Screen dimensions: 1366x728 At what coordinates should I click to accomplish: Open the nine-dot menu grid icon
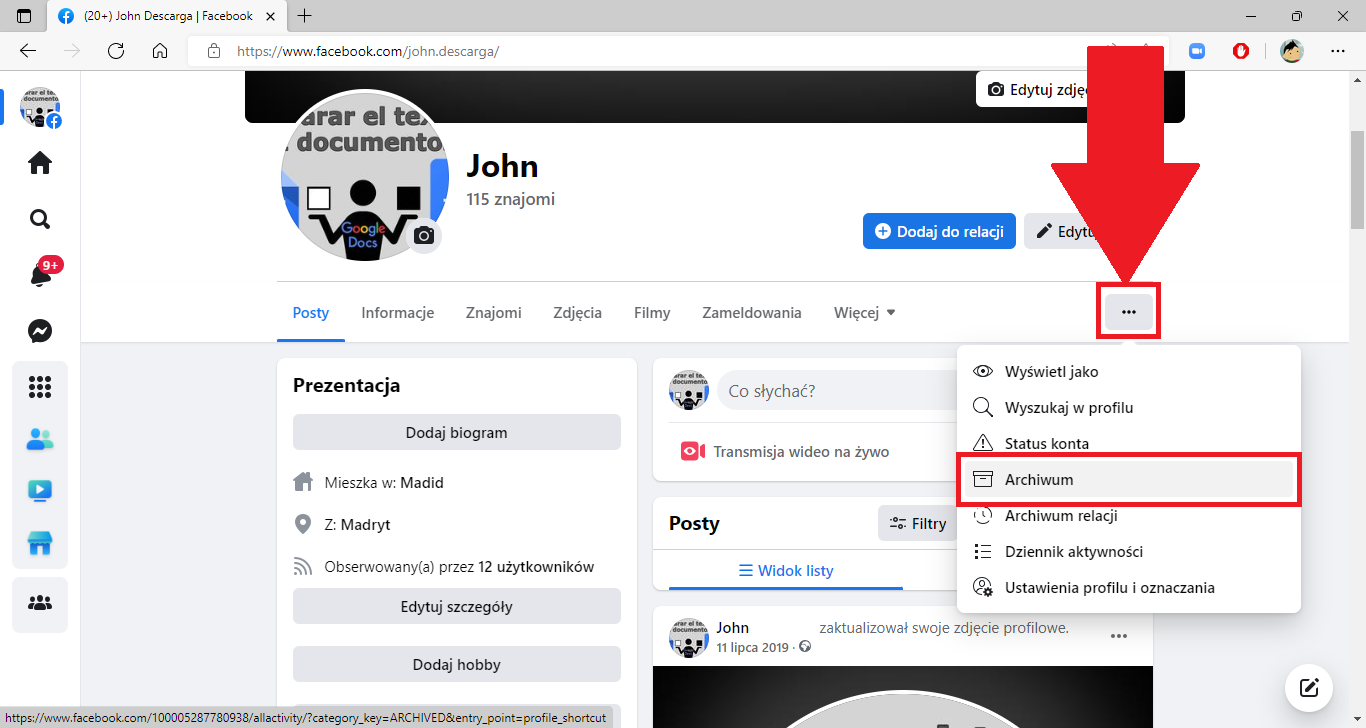tap(40, 387)
